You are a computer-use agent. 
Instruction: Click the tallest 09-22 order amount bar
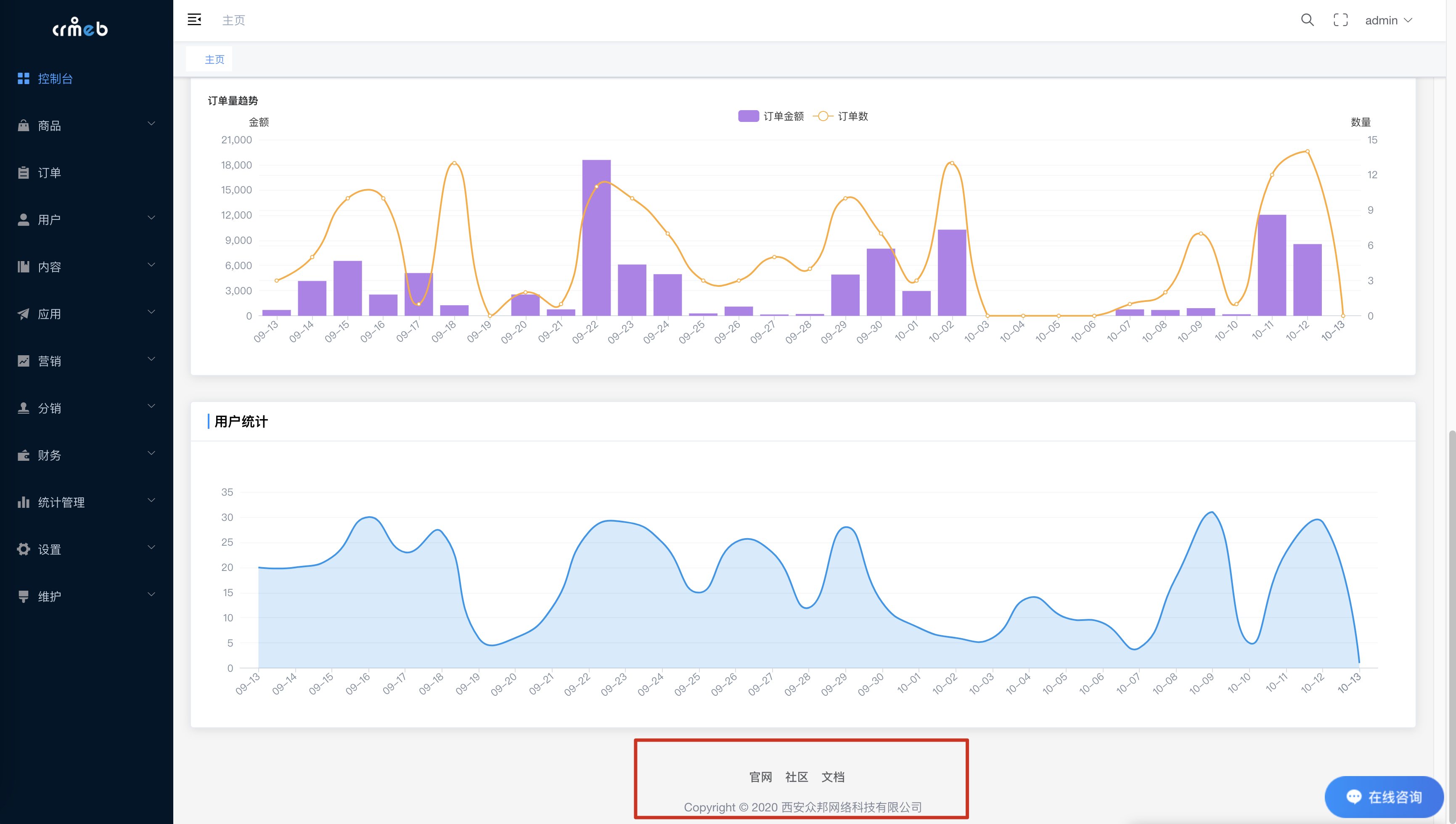[596, 238]
